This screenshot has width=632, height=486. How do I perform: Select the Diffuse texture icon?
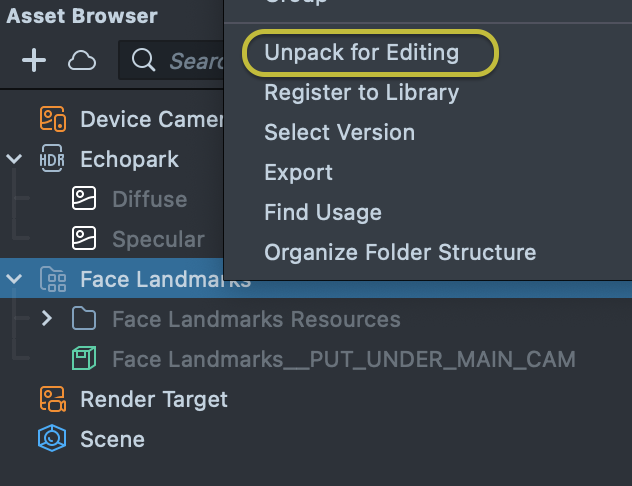(x=84, y=199)
